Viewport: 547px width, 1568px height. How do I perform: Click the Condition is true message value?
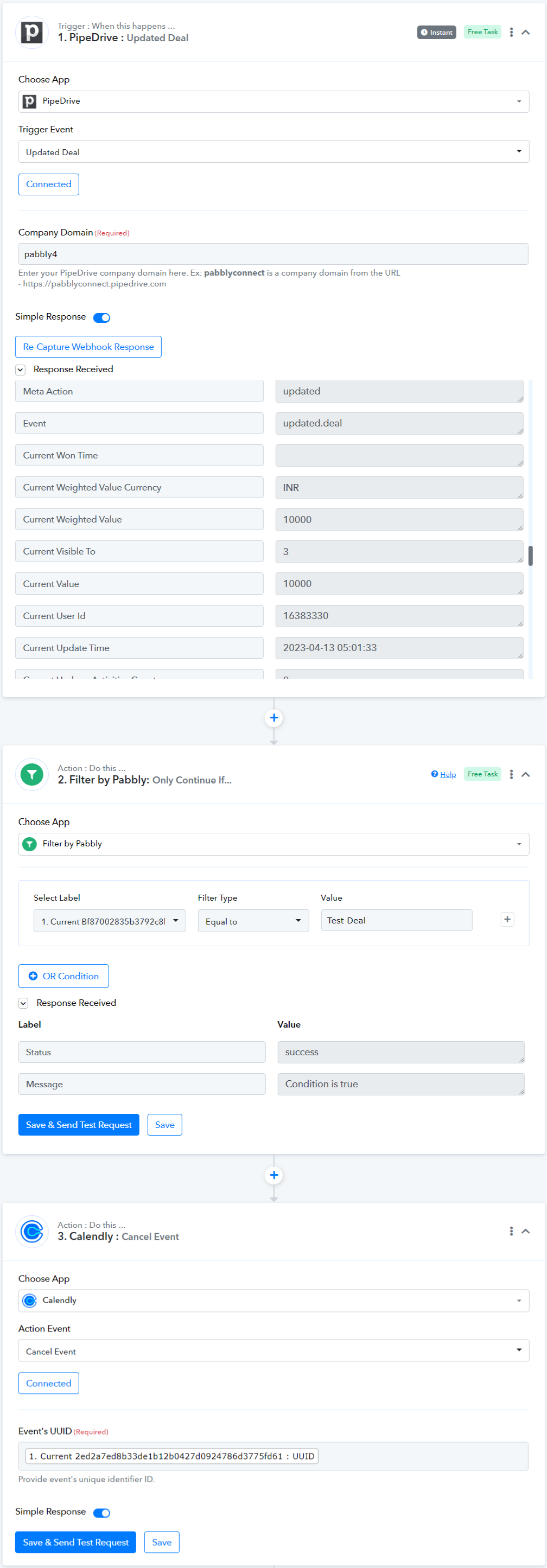401,1084
